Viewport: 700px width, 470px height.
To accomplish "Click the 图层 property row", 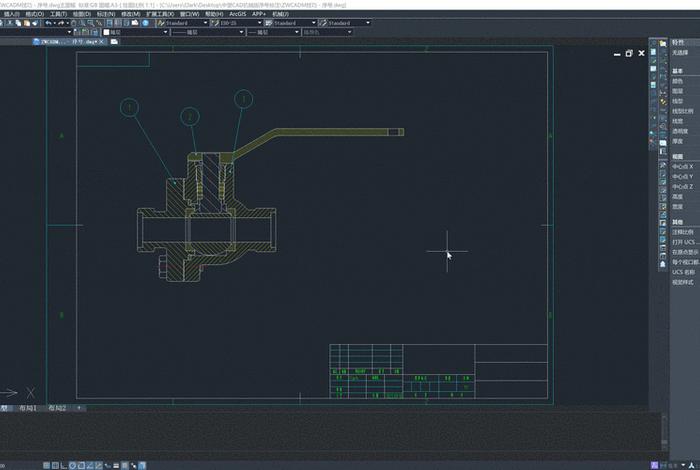I will 685,91.
